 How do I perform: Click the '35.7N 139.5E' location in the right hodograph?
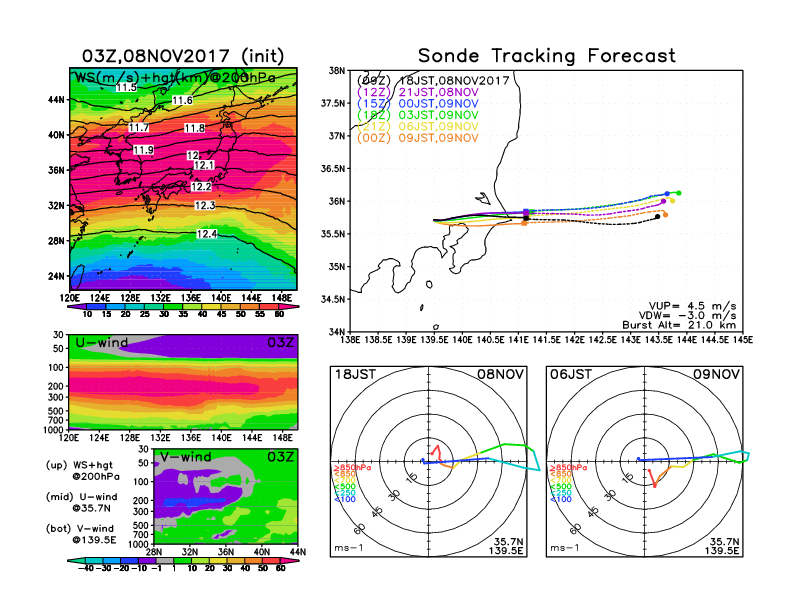(722, 546)
